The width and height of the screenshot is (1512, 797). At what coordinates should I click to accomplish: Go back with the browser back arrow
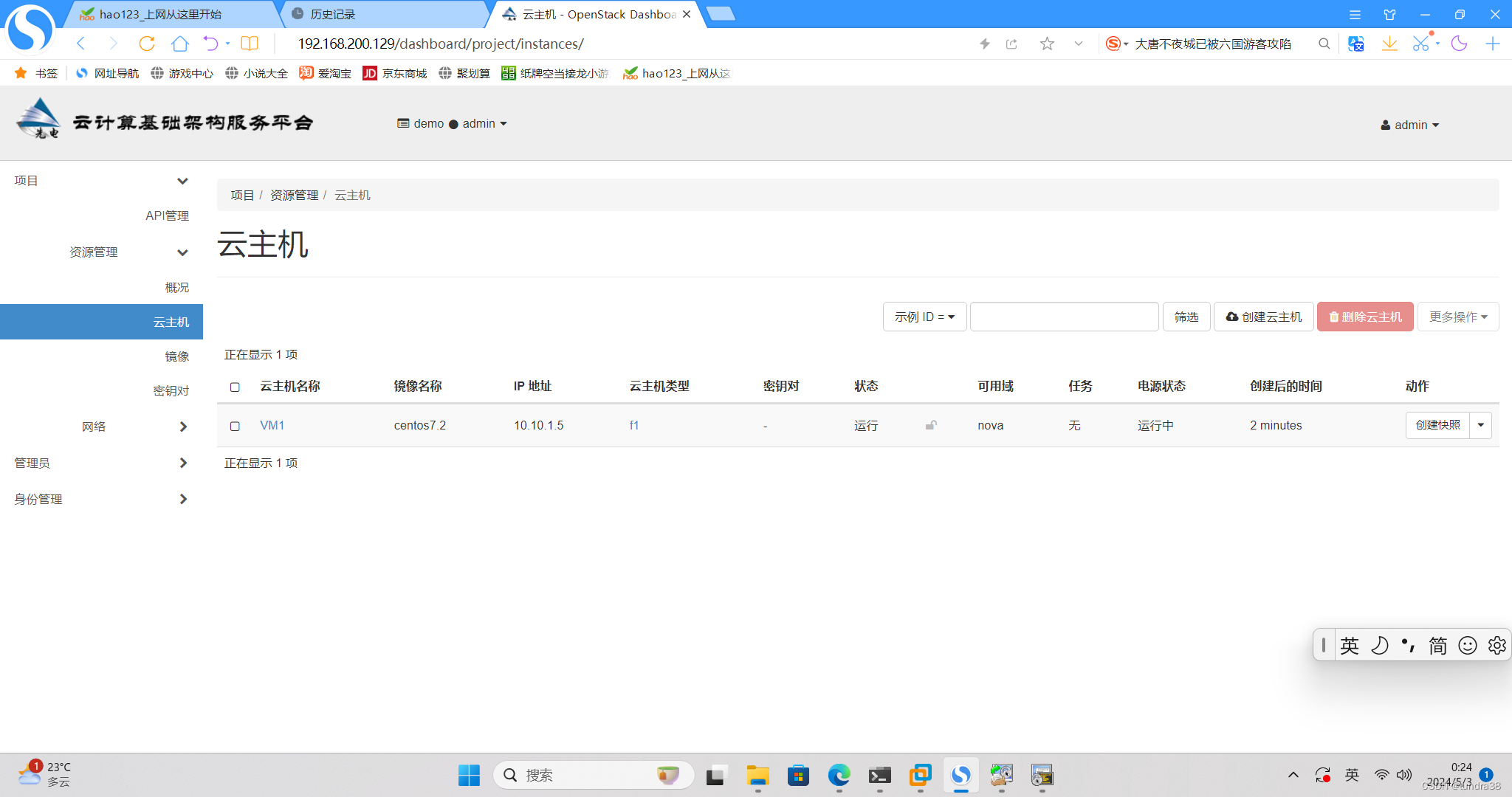[81, 44]
